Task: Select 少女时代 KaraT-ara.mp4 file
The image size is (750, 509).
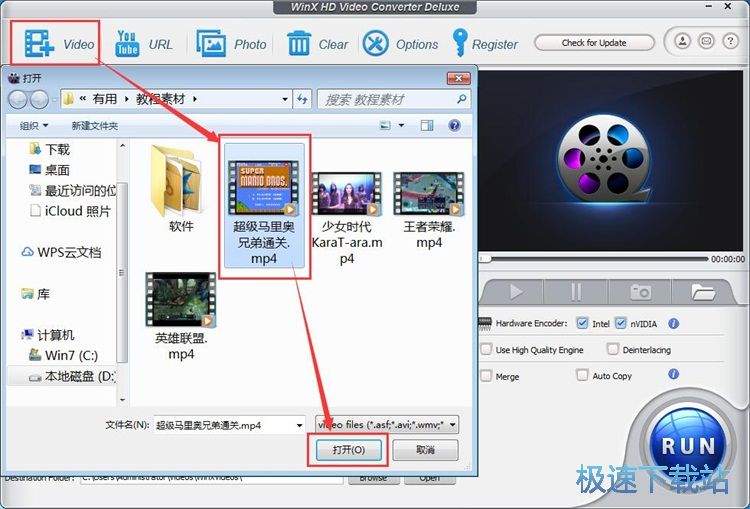Action: pos(347,218)
